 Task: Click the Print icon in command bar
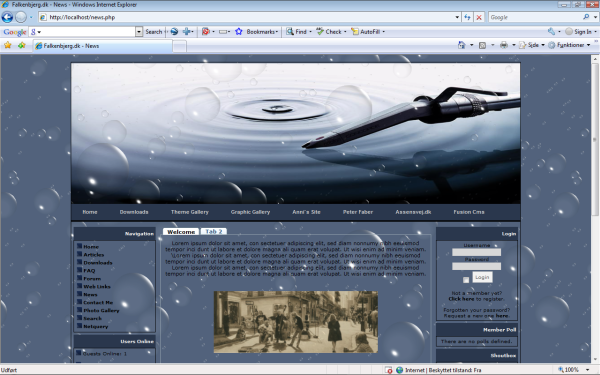pyautogui.click(x=504, y=45)
